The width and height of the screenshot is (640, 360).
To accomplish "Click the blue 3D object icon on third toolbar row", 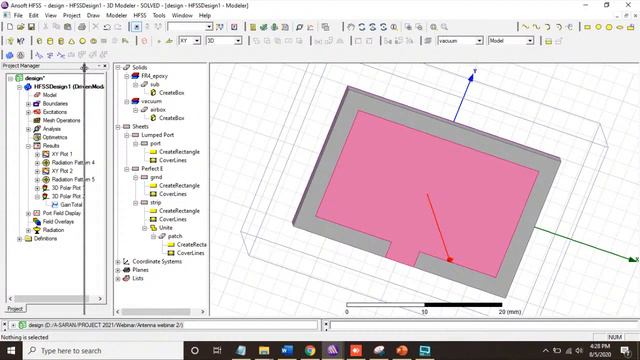I will [x=9, y=55].
